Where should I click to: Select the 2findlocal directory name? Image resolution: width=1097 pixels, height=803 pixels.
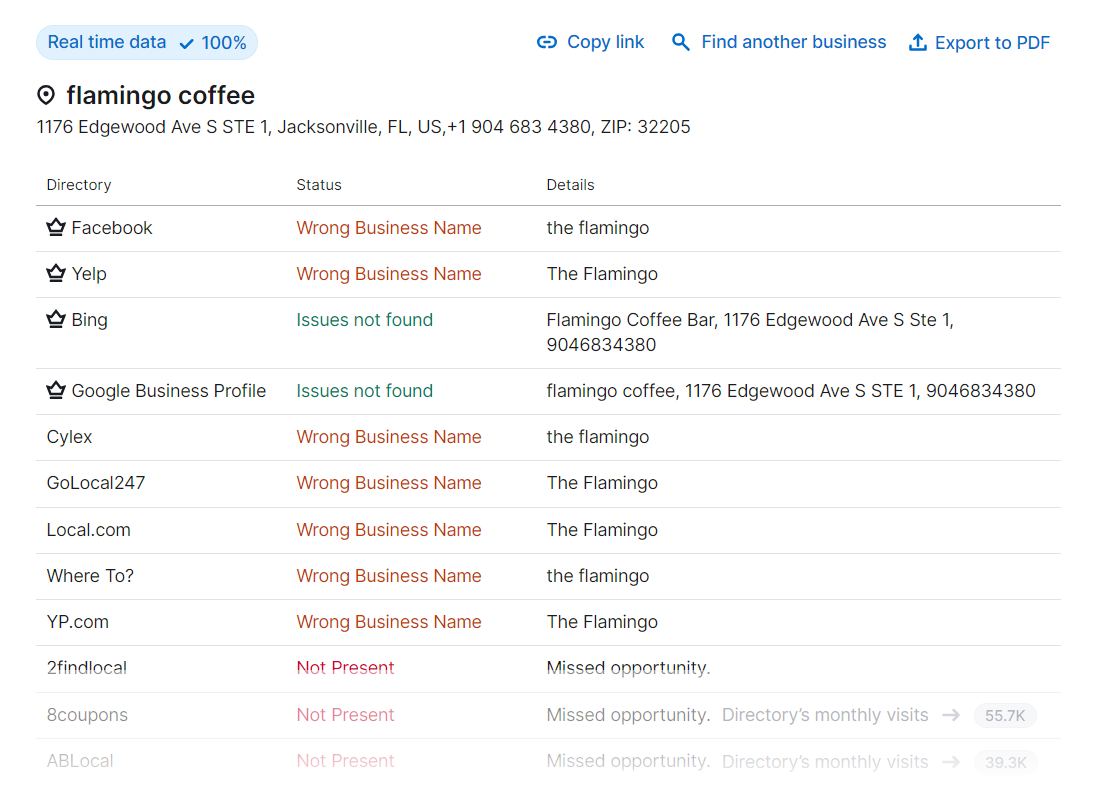87,668
